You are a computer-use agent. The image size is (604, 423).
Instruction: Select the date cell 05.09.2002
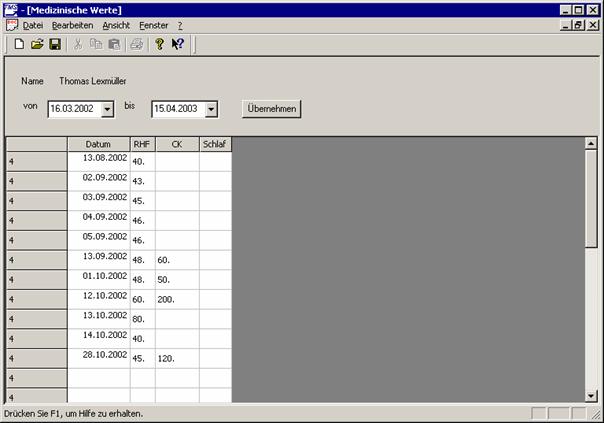(99, 240)
